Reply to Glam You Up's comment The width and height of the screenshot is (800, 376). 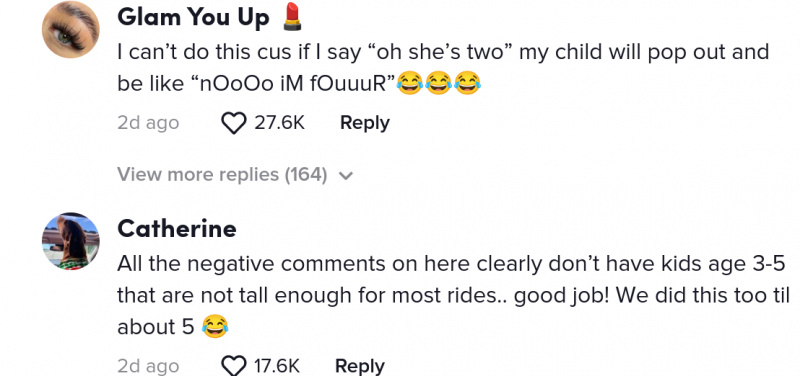(365, 123)
